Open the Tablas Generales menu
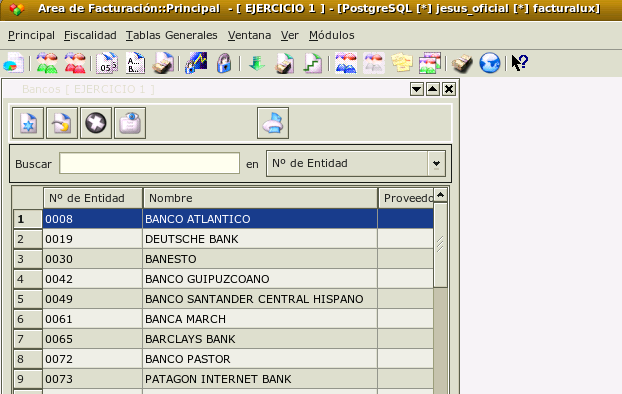622x394 pixels. point(172,35)
